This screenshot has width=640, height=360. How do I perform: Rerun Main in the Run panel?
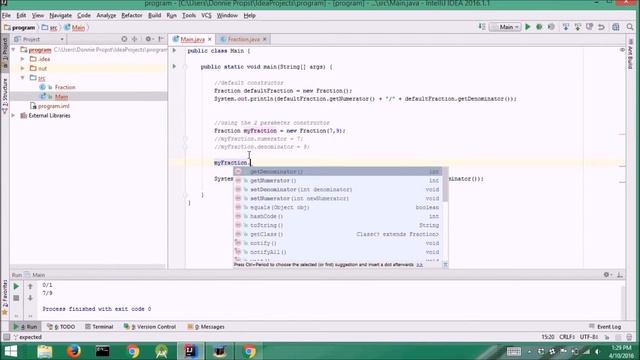point(16,287)
